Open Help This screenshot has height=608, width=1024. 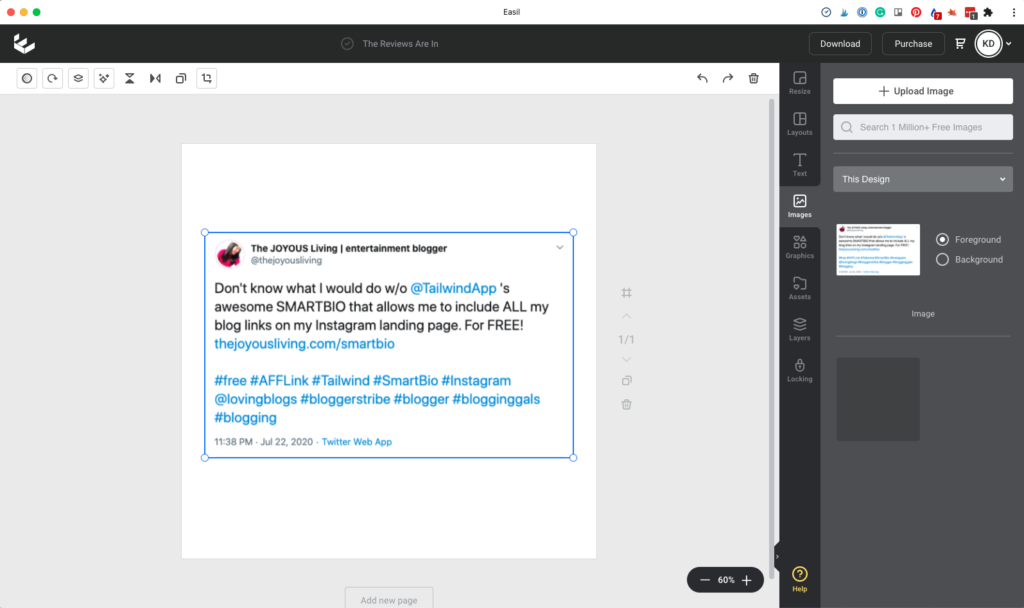point(799,579)
